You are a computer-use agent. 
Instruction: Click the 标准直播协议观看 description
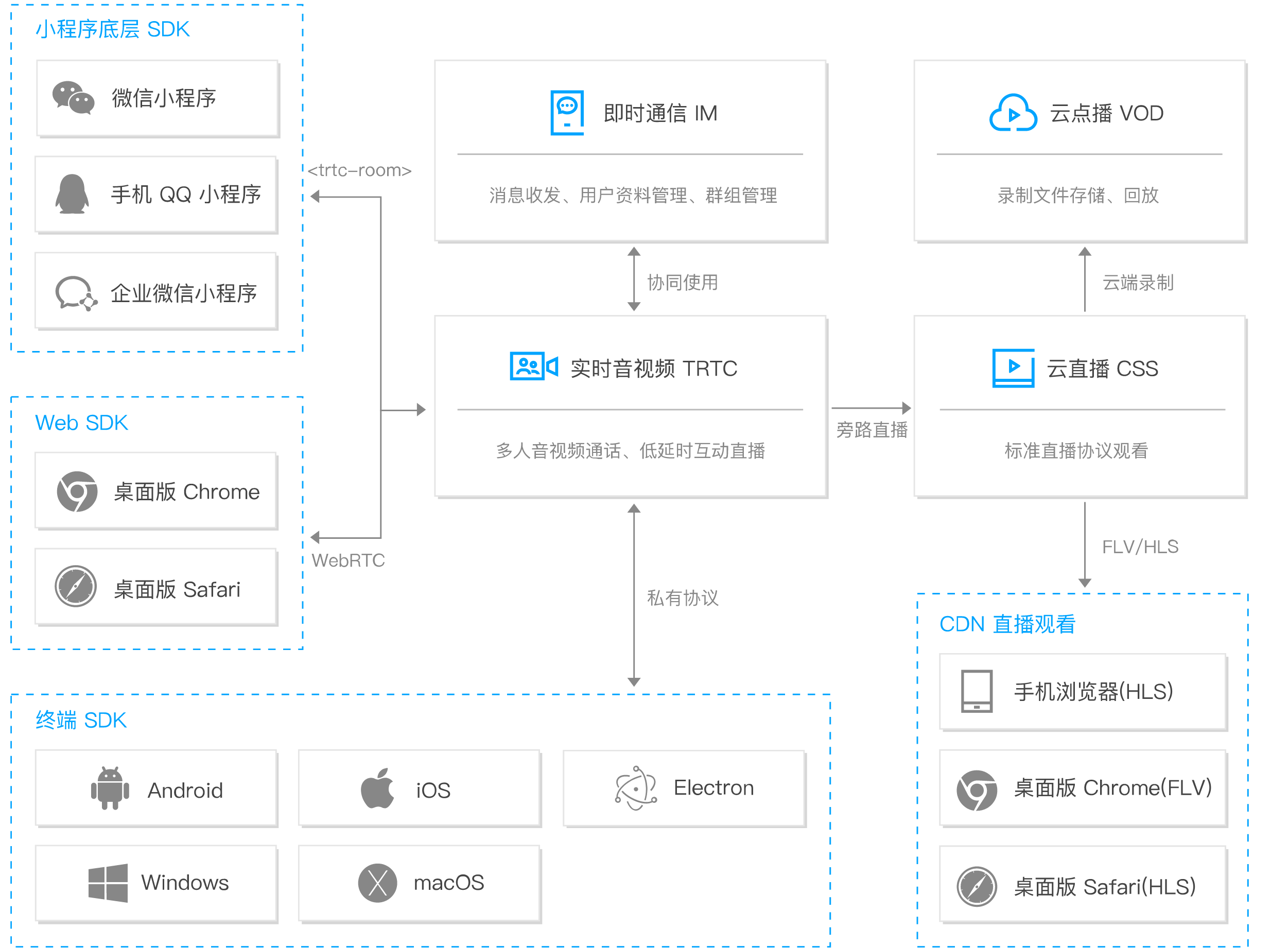pyautogui.click(x=1076, y=450)
